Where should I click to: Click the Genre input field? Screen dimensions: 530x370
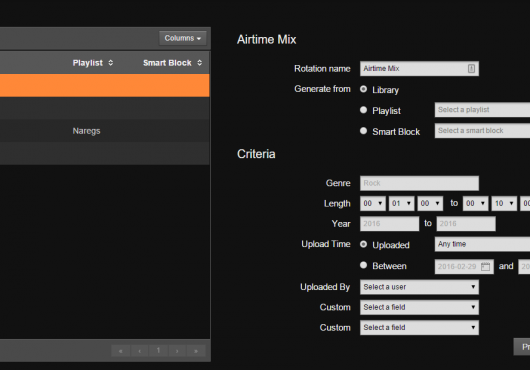419,183
